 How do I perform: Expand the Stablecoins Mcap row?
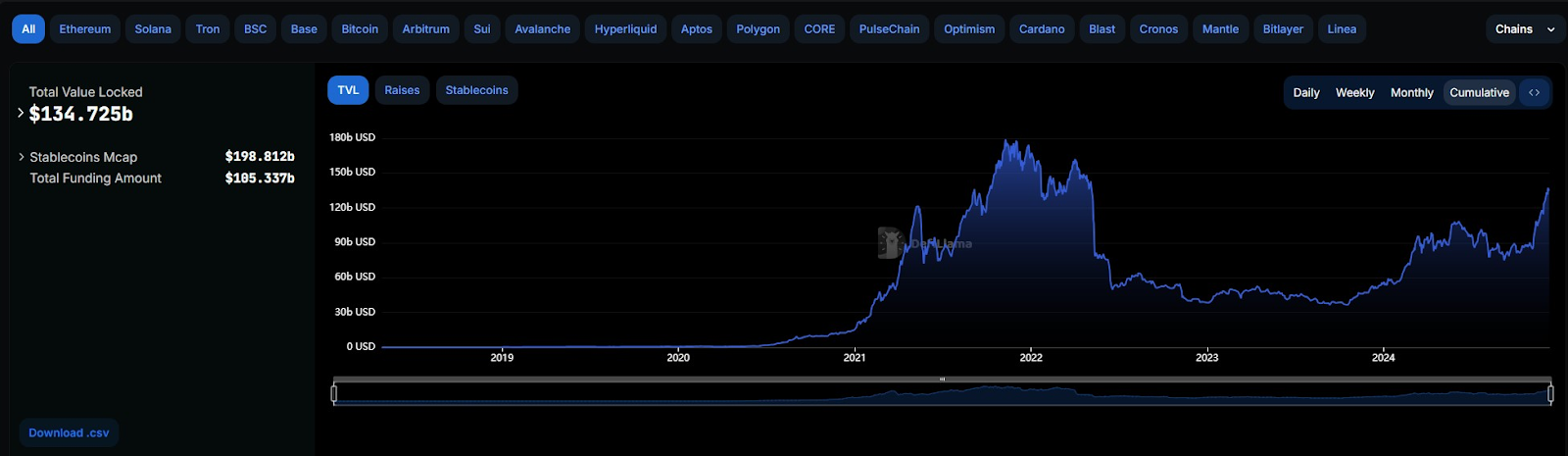point(22,157)
